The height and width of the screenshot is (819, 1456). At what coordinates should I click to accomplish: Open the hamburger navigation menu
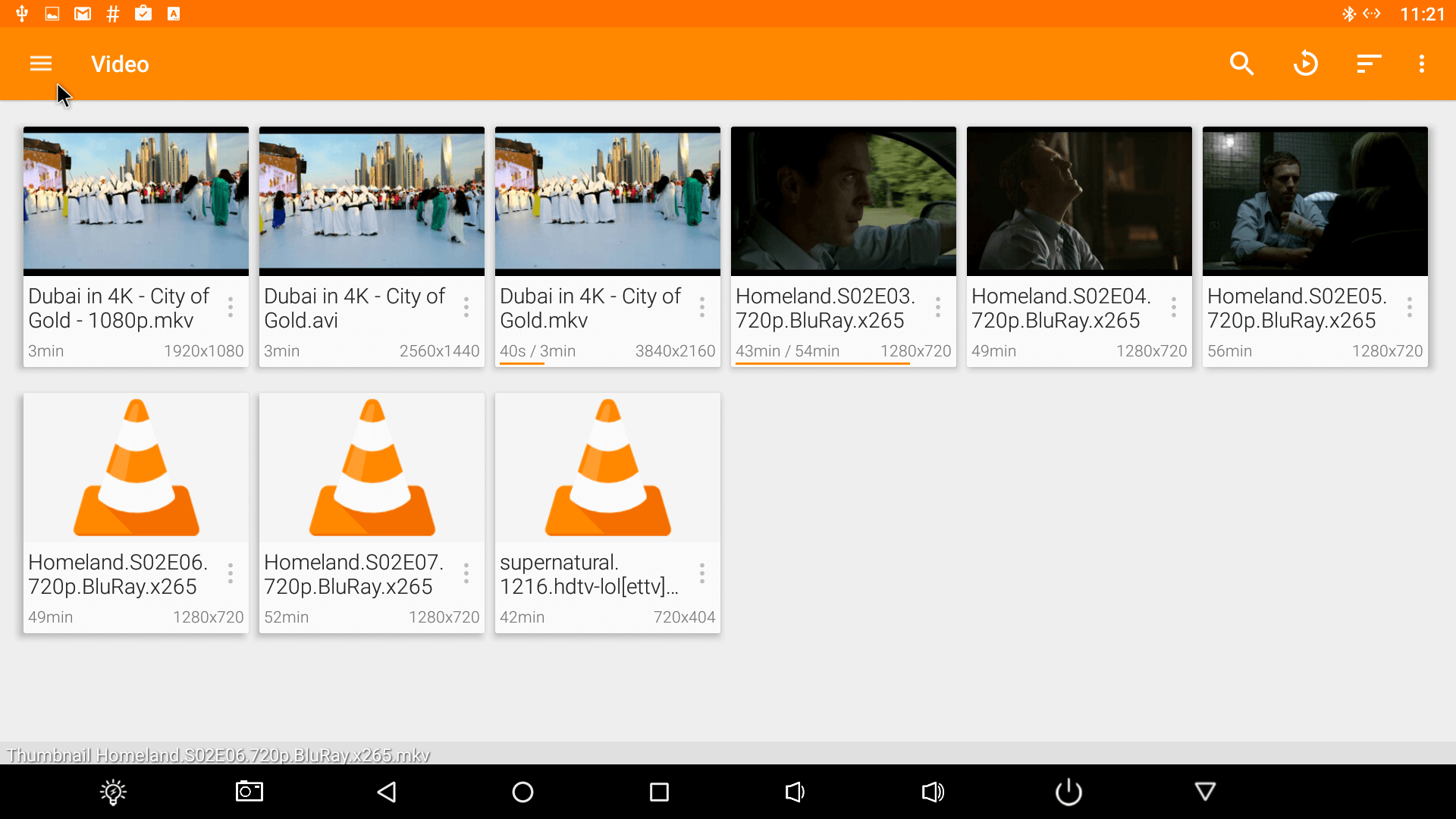pos(41,64)
